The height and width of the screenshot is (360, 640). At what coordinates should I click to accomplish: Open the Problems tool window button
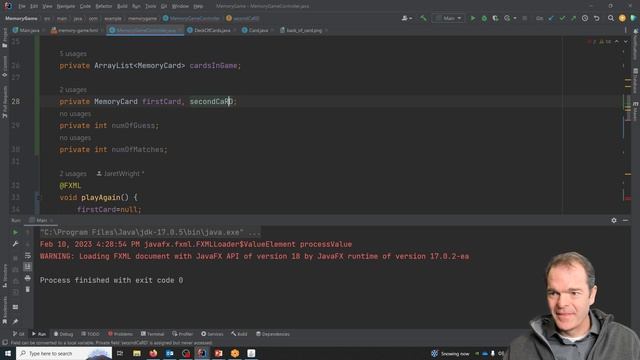[120, 334]
